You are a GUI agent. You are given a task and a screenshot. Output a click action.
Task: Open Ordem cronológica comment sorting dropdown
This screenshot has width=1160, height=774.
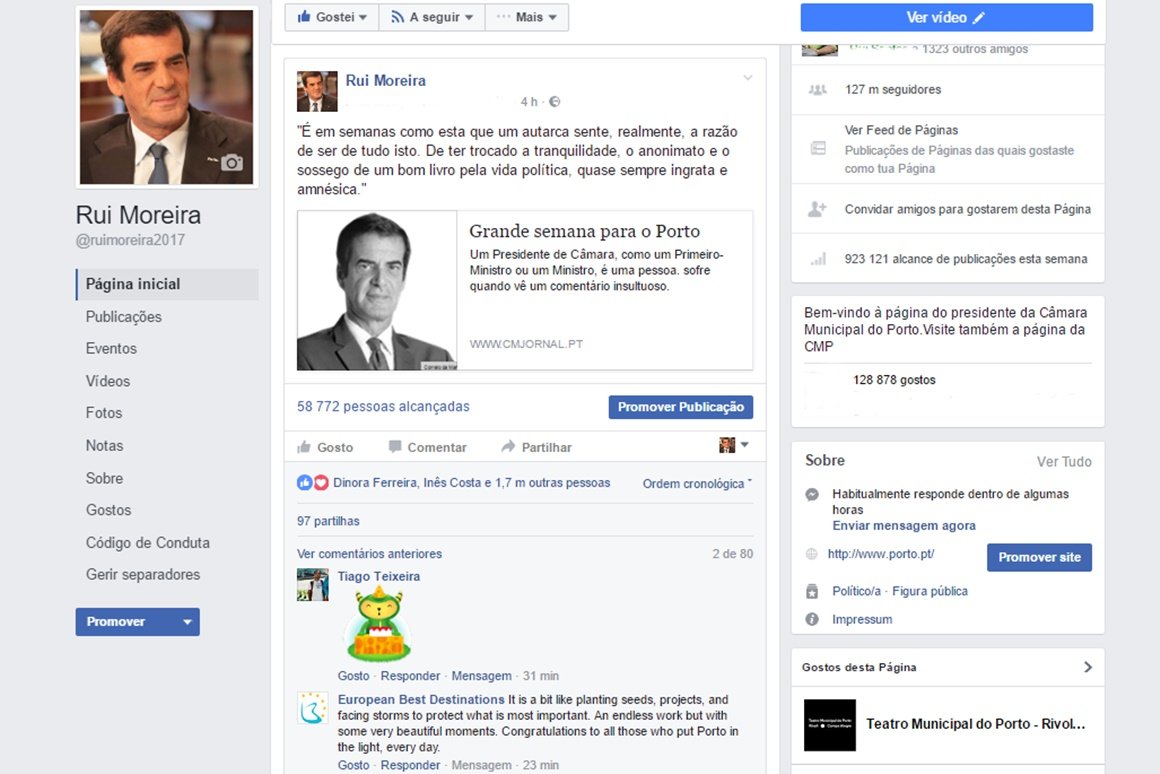(697, 484)
